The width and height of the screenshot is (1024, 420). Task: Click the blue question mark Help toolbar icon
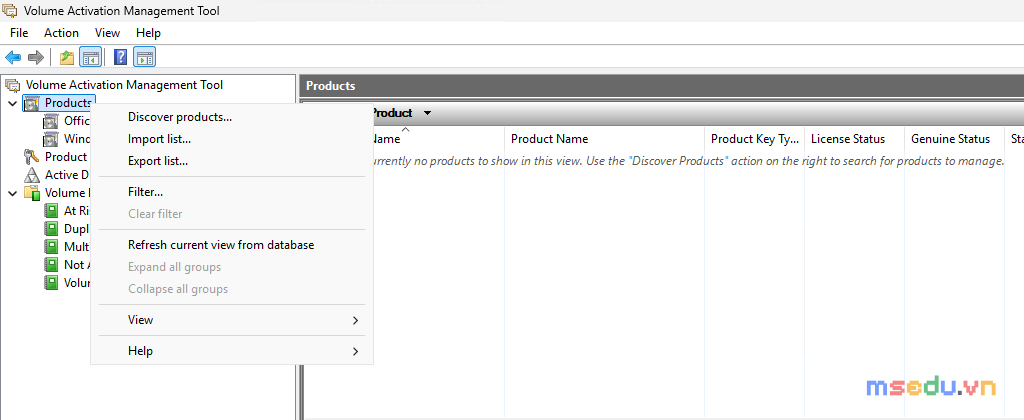(120, 57)
